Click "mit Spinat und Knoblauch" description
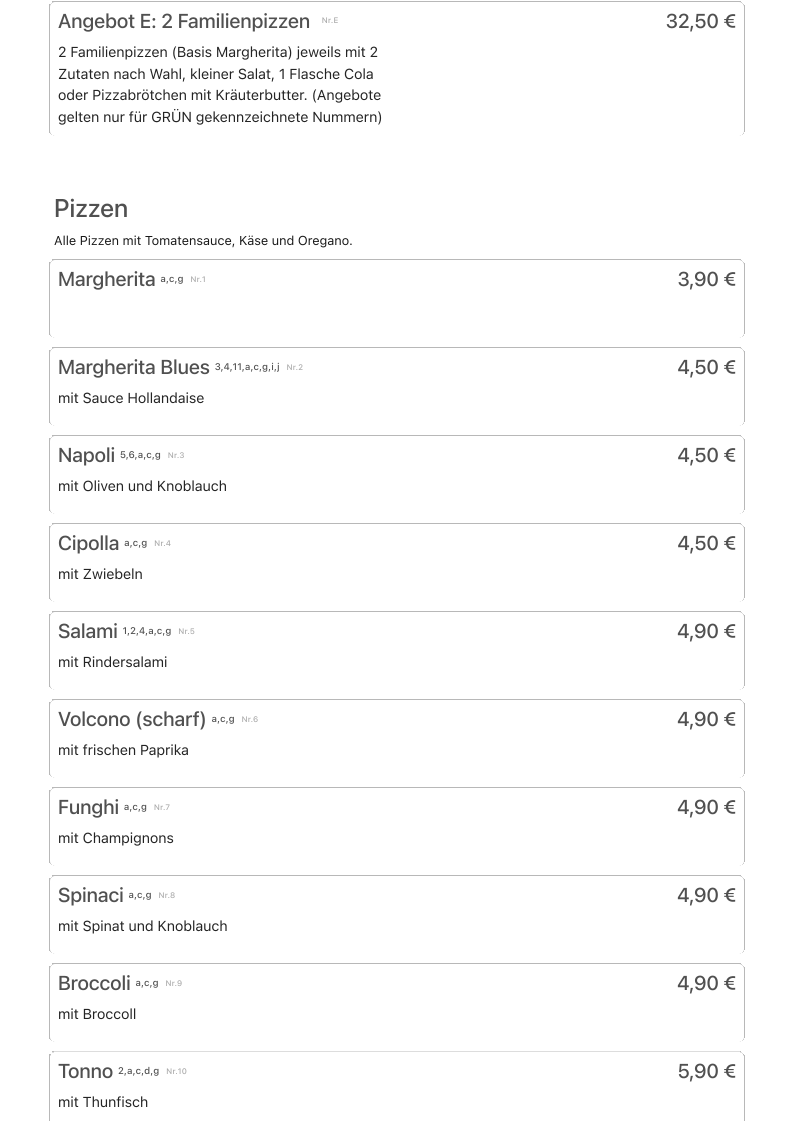 coord(142,926)
